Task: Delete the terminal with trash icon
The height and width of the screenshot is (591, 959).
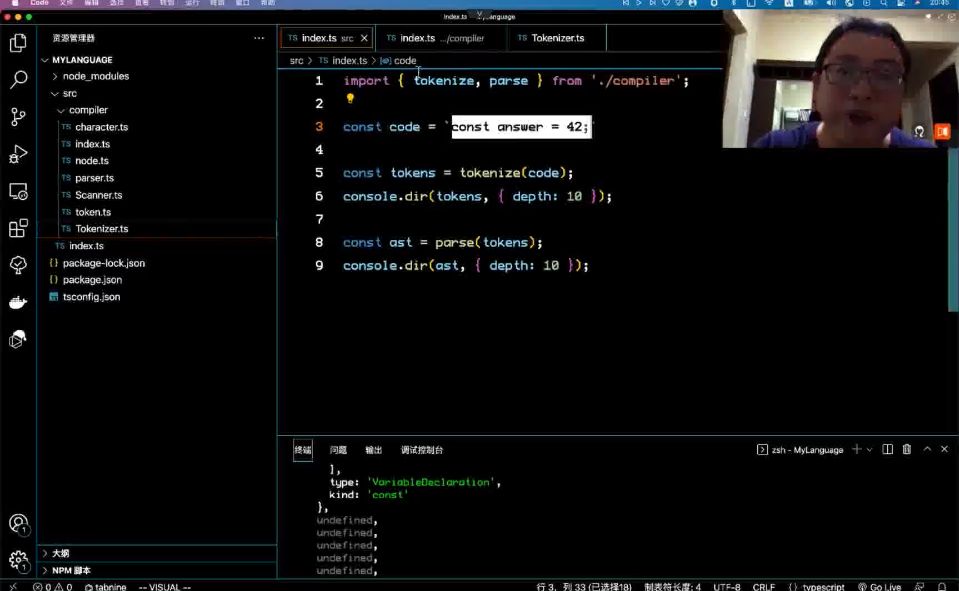Action: tap(907, 450)
